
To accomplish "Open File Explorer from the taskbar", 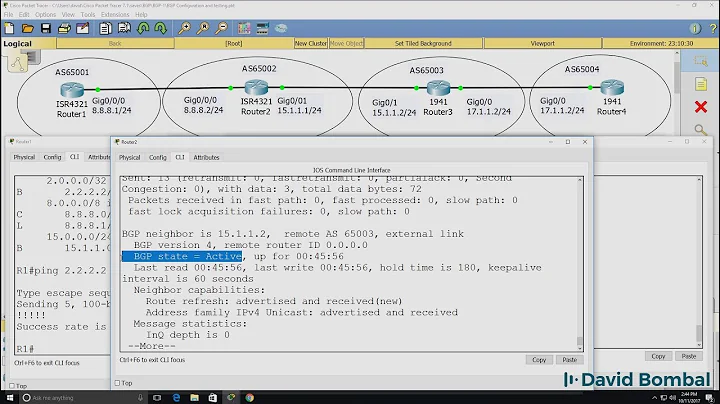I will 194,398.
